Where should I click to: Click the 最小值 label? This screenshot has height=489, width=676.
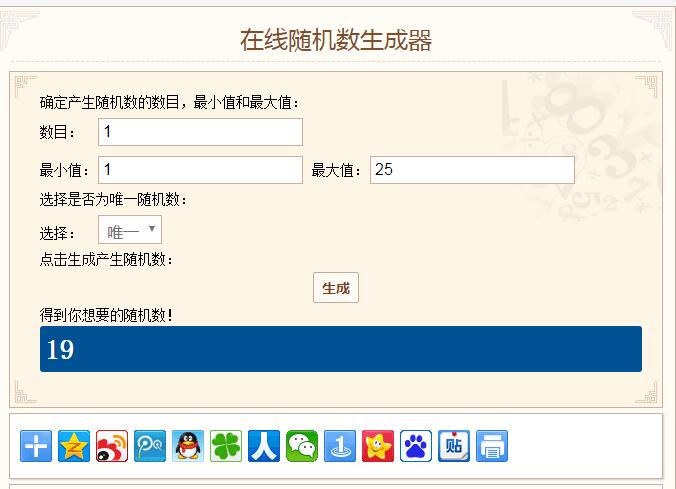point(64,170)
